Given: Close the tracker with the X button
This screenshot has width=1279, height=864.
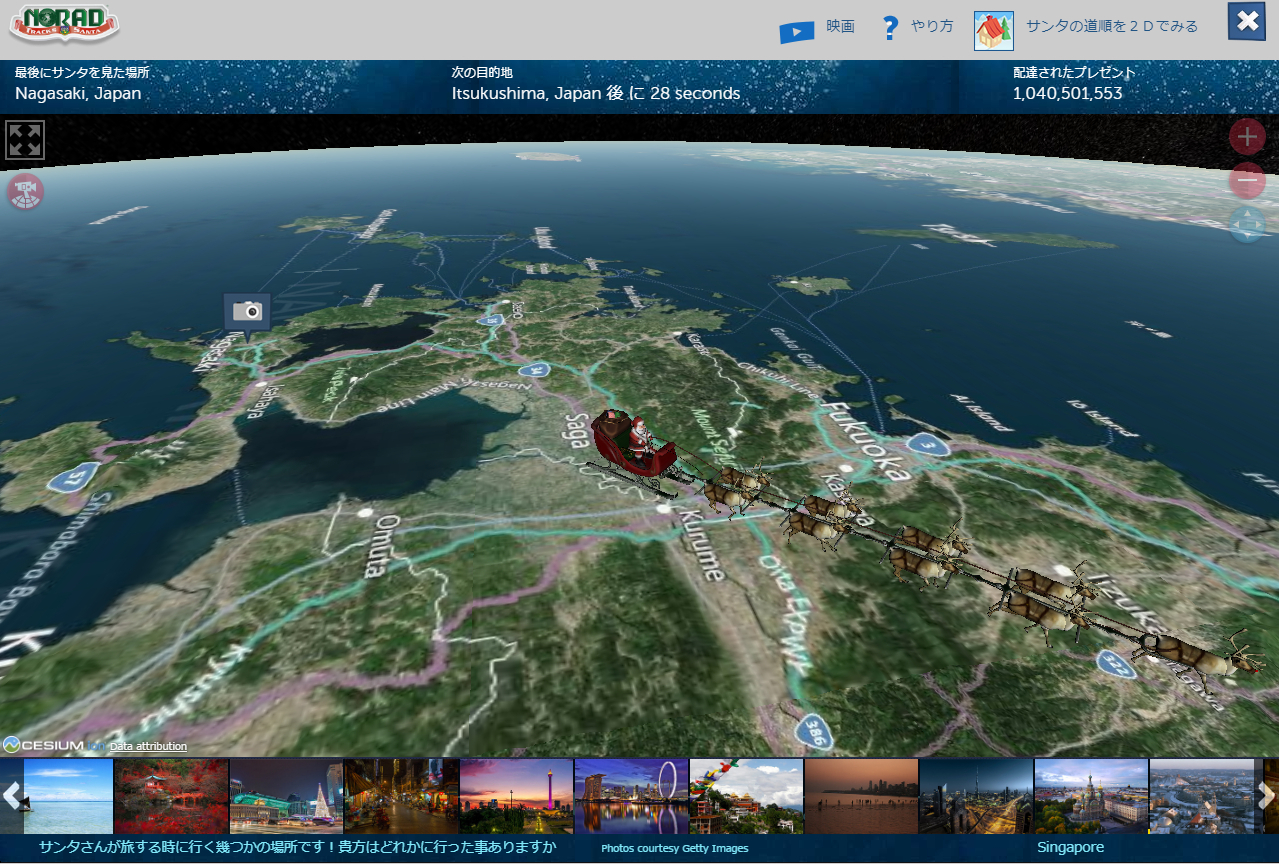Looking at the screenshot, I should coord(1246,21).
